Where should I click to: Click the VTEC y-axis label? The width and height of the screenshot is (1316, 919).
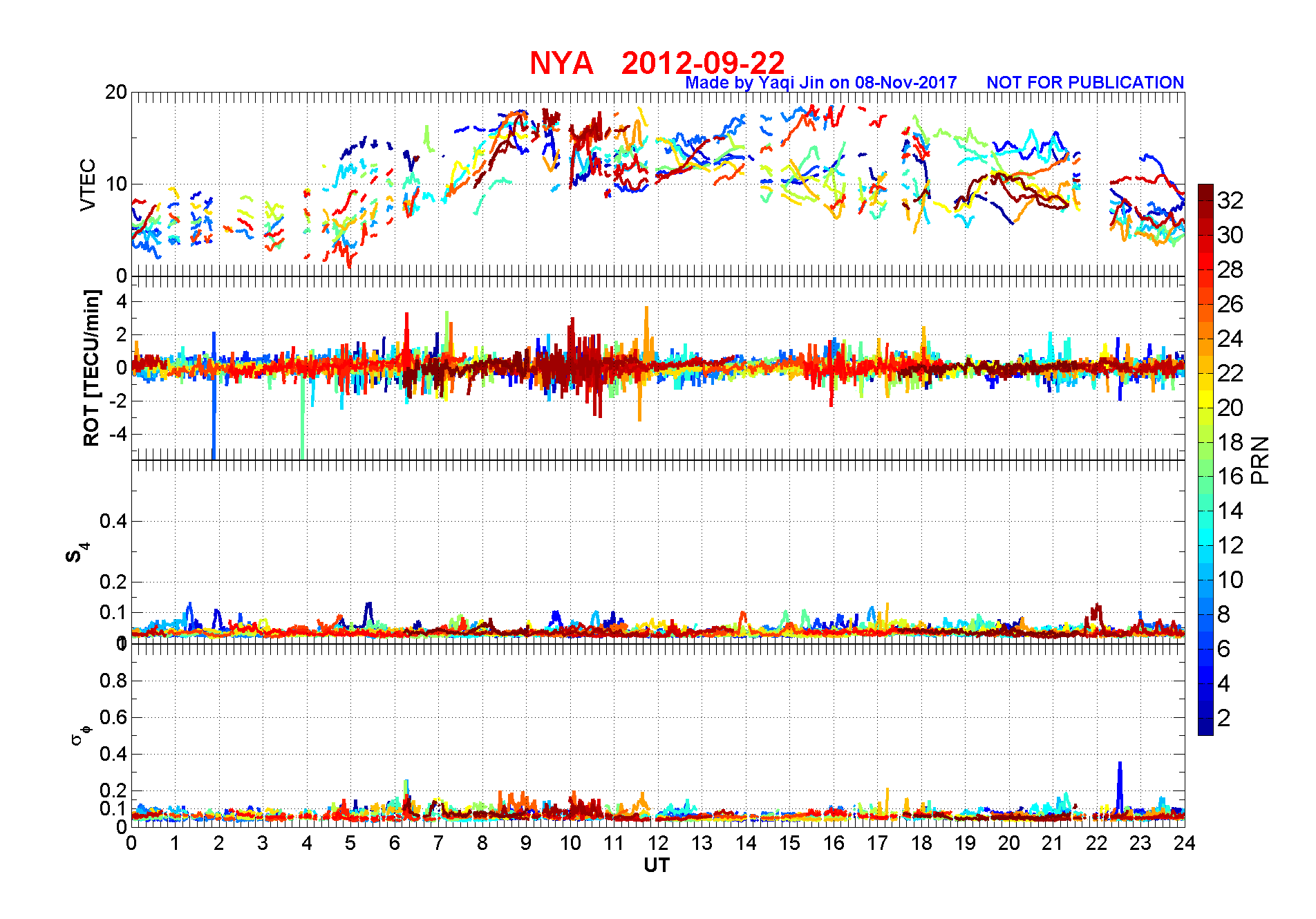click(x=88, y=184)
